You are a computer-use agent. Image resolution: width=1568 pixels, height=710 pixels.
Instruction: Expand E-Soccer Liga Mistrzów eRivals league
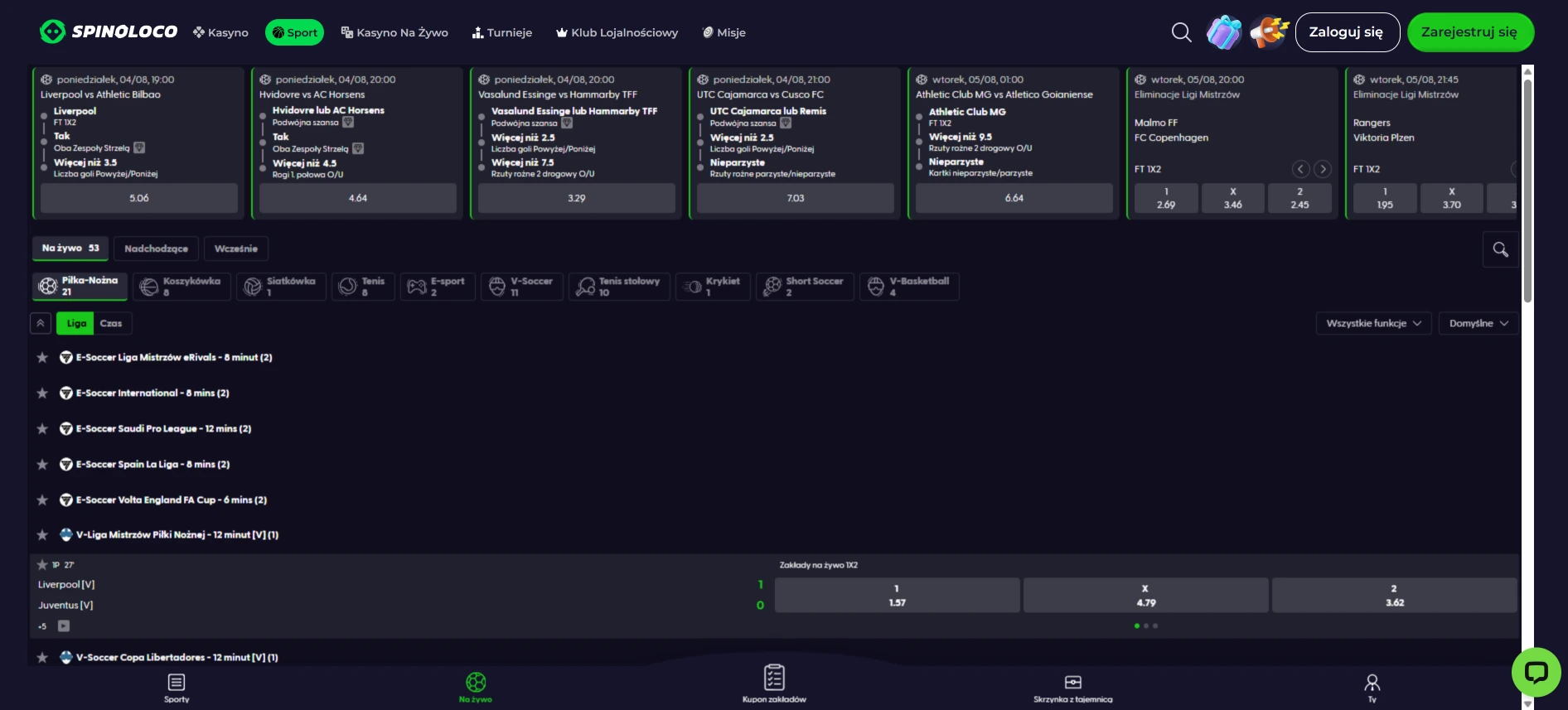click(774, 357)
